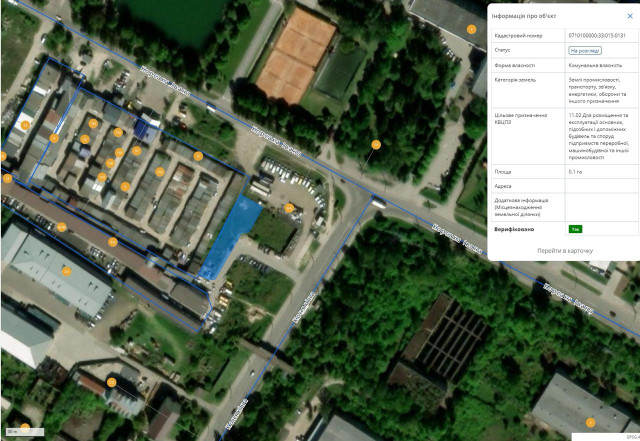Image resolution: width=640 pixels, height=441 pixels.
Task: Open the card via "Перейти в картку"
Action: 564,250
